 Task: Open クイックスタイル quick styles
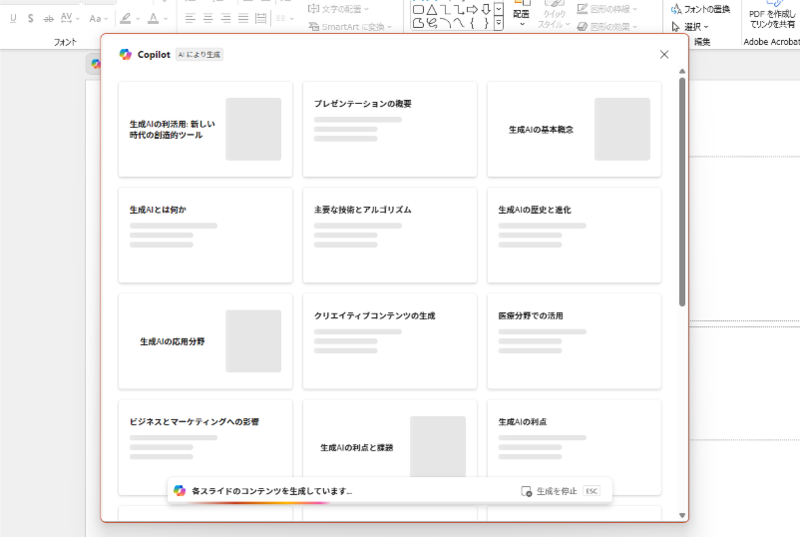[x=554, y=15]
